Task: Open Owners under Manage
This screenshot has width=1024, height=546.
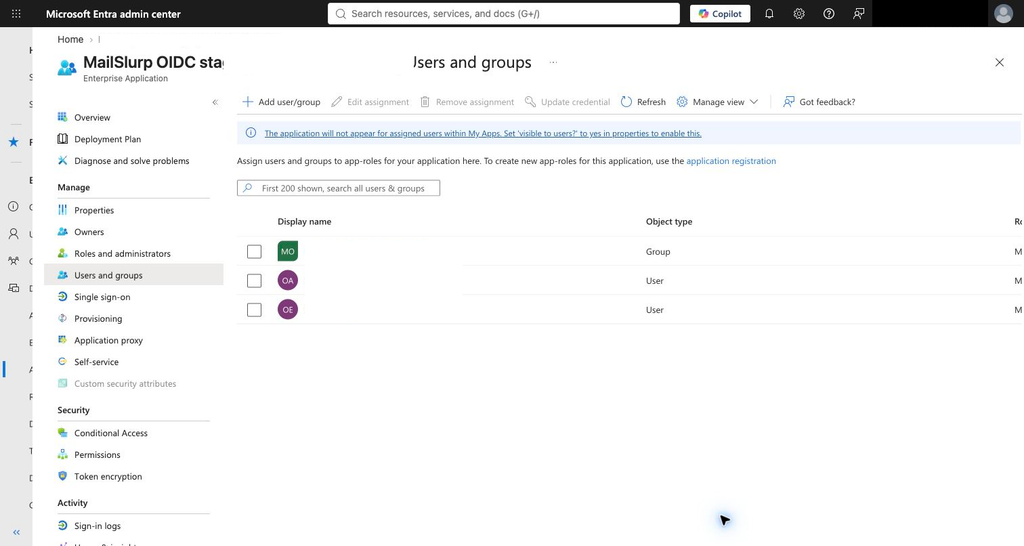Action: pos(89,232)
